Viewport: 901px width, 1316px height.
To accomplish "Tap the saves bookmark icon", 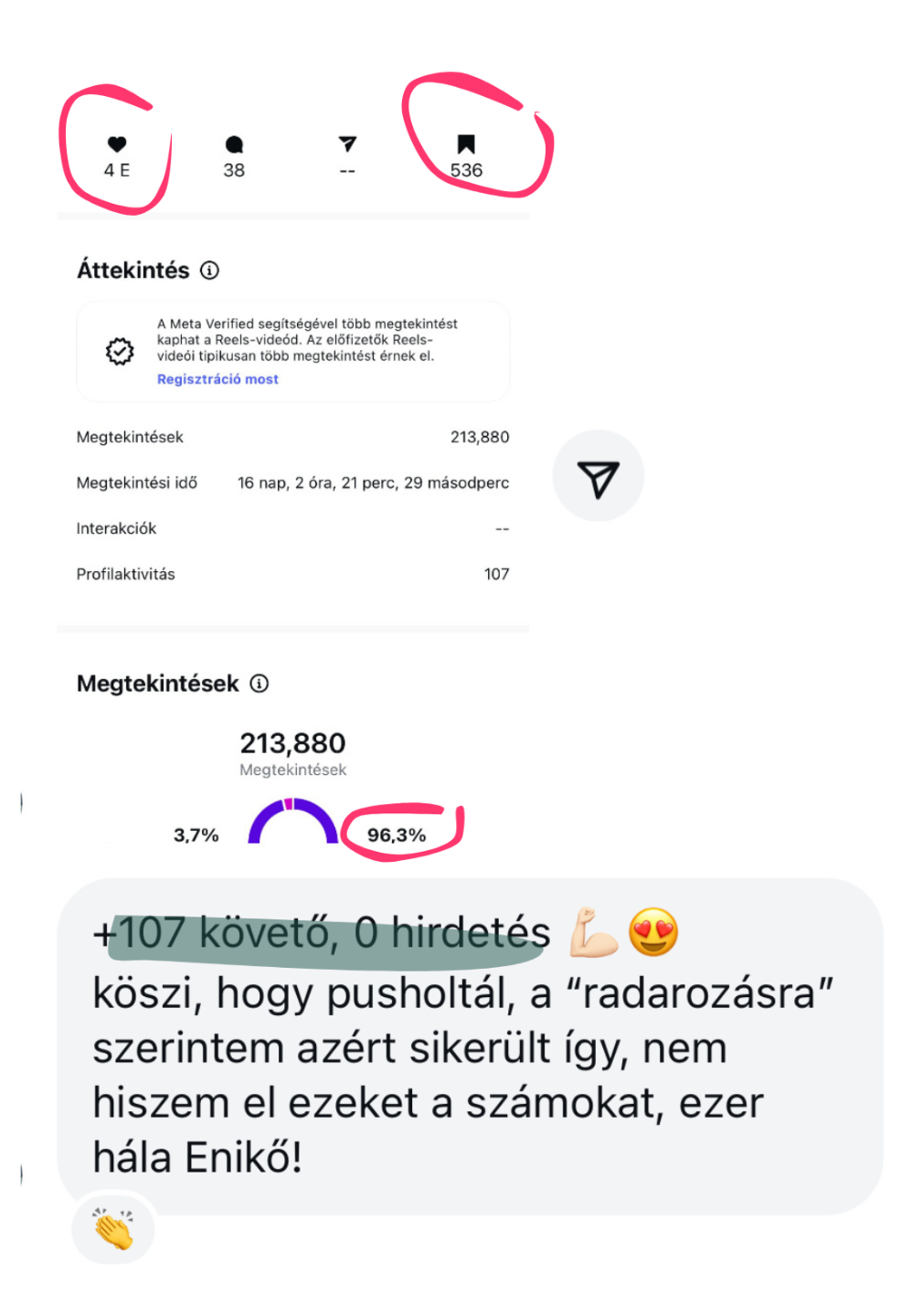I will click(466, 144).
